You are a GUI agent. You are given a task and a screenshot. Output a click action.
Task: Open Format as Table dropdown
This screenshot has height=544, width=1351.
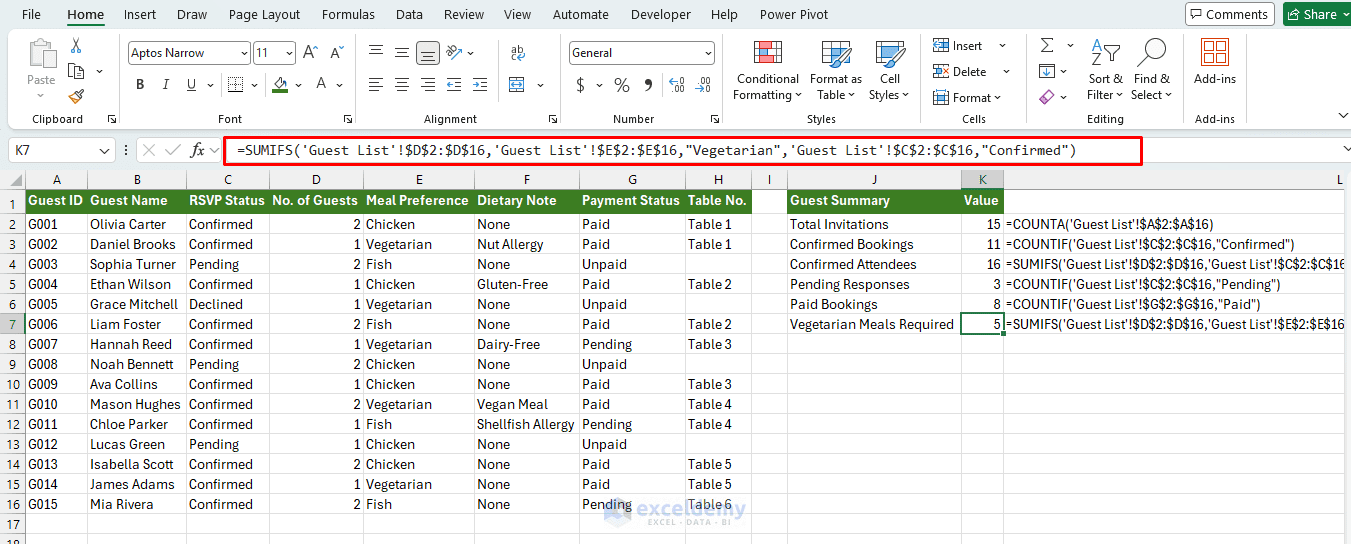click(836, 70)
